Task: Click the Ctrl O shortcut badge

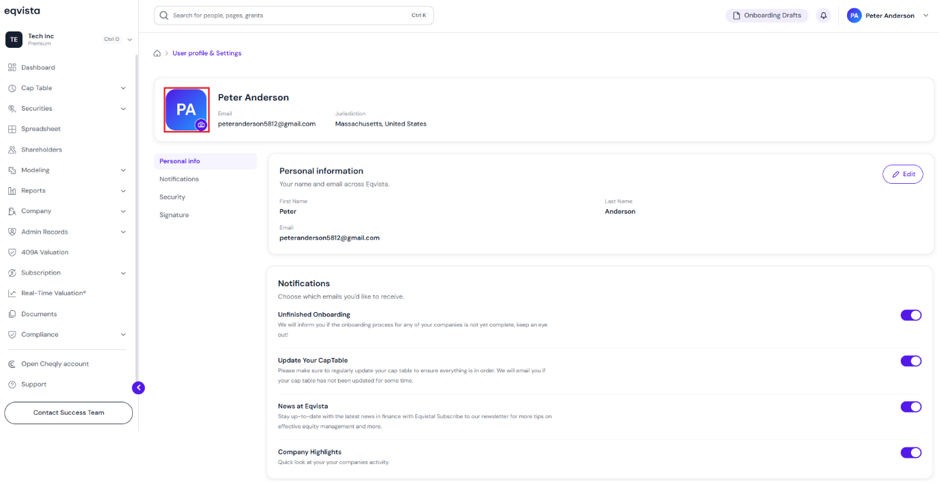Action: click(x=112, y=40)
